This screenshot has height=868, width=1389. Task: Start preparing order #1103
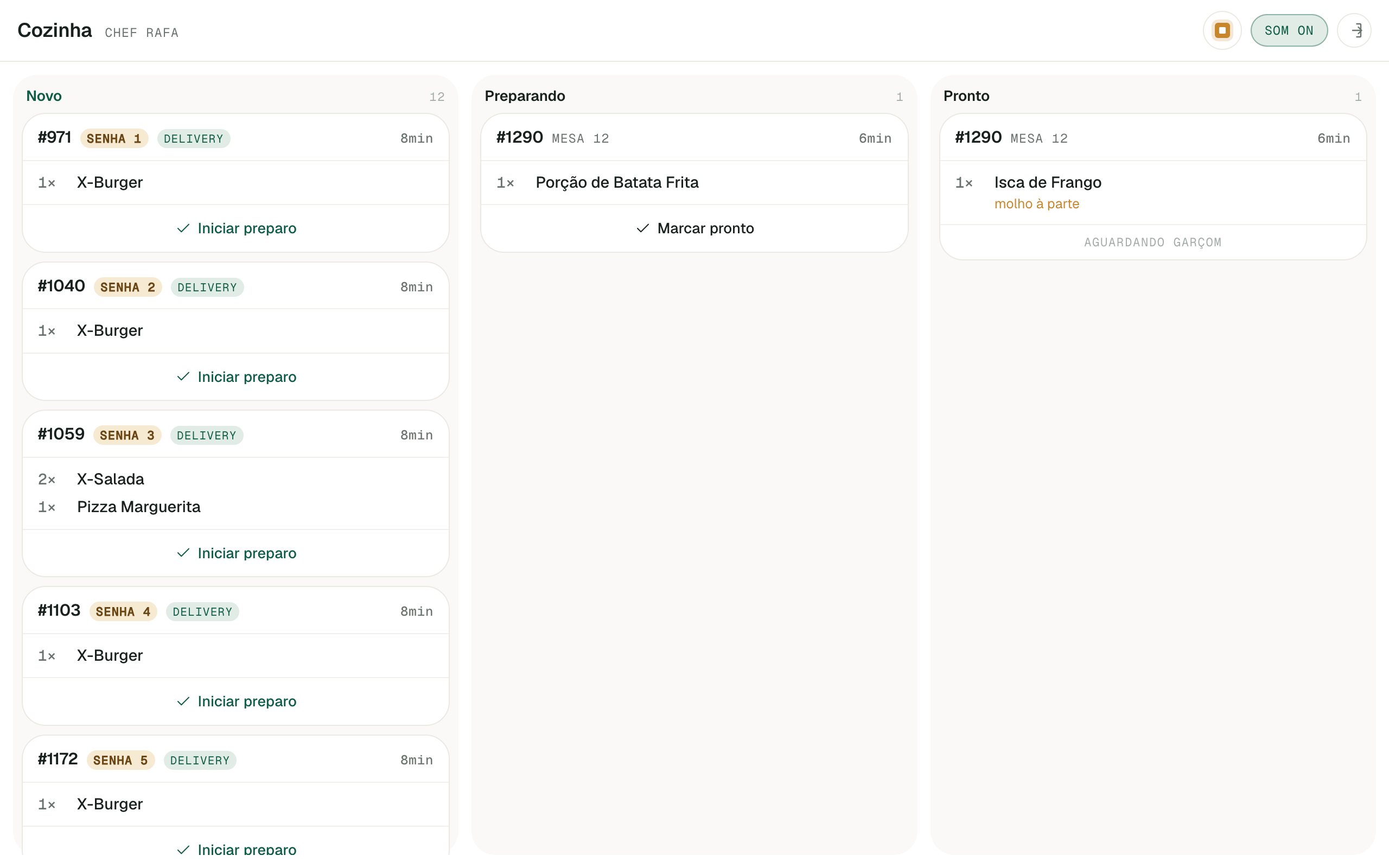click(x=236, y=701)
